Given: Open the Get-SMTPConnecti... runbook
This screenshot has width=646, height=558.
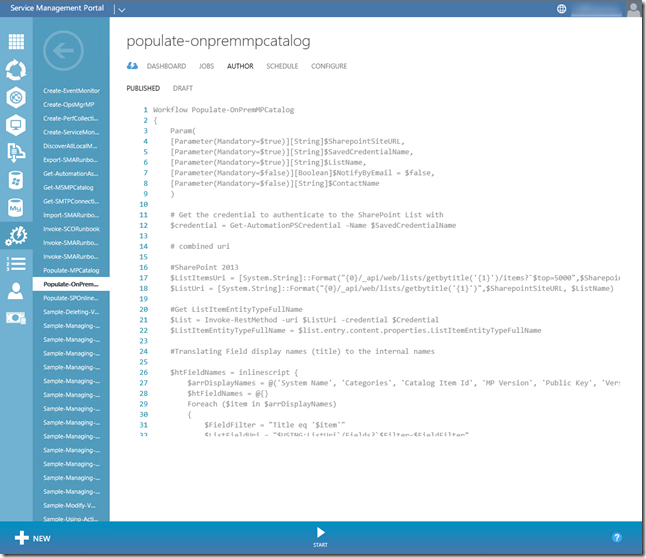Looking at the screenshot, I should pos(71,202).
